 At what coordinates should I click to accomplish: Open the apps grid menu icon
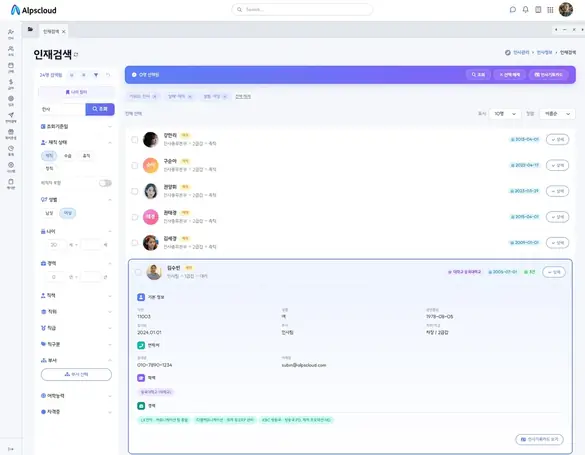coord(550,10)
